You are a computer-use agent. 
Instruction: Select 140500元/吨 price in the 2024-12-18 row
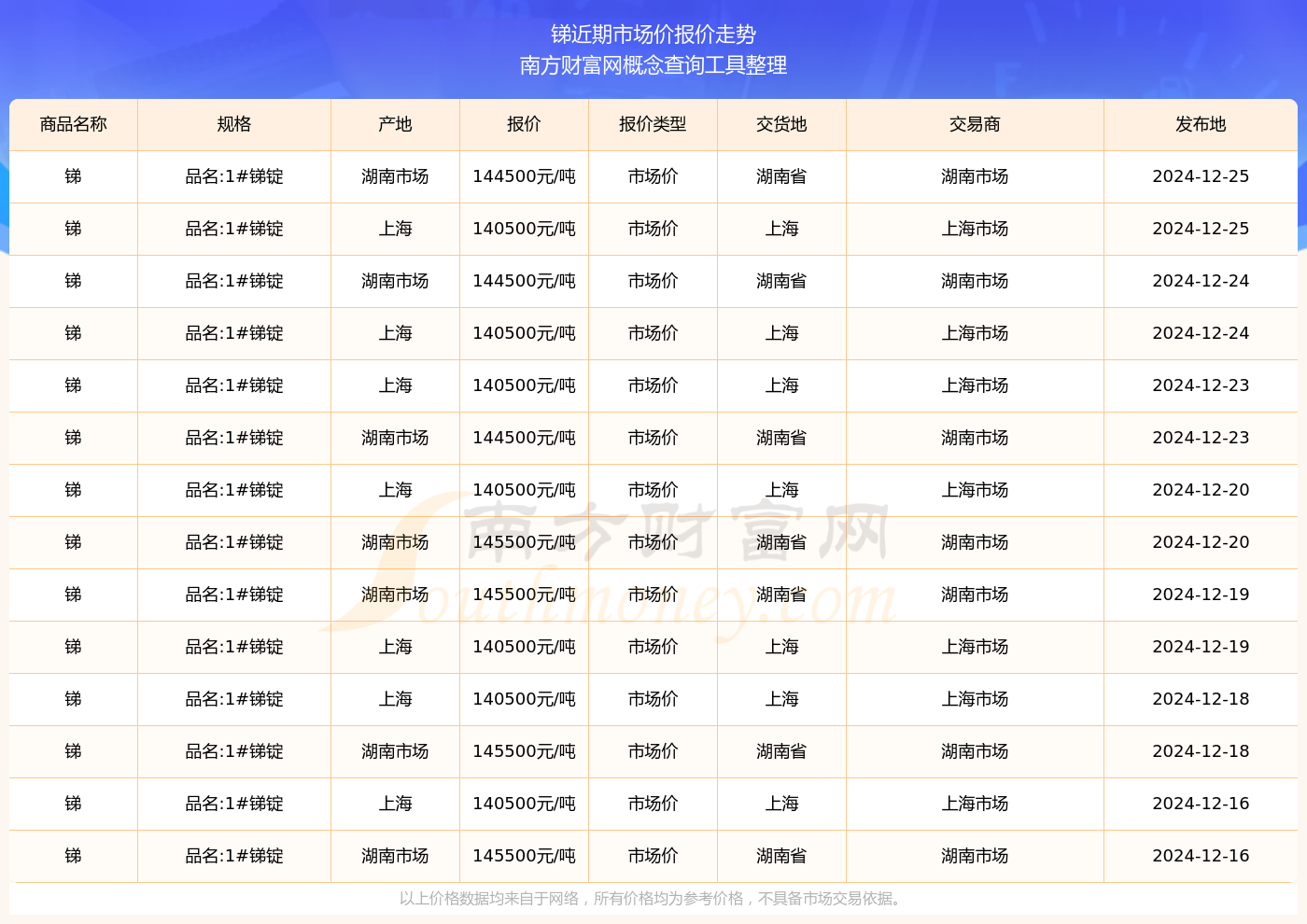tap(525, 699)
